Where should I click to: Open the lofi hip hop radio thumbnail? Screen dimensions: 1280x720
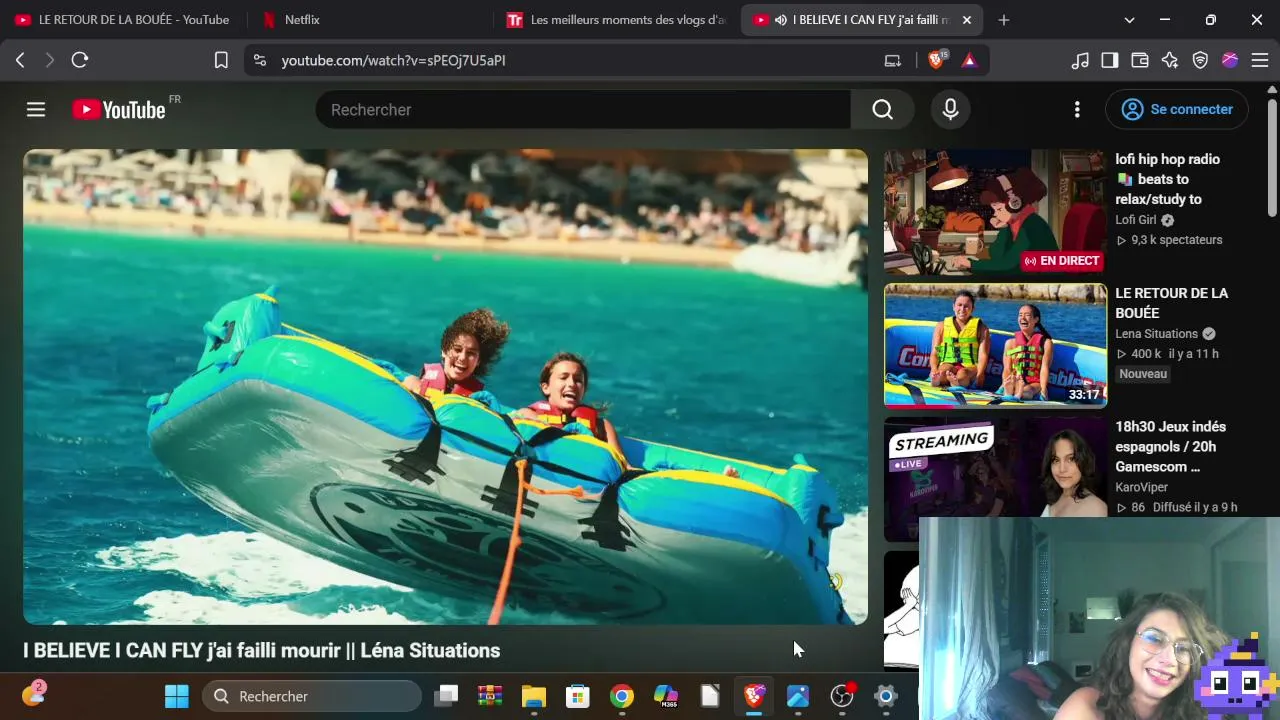[x=995, y=212]
